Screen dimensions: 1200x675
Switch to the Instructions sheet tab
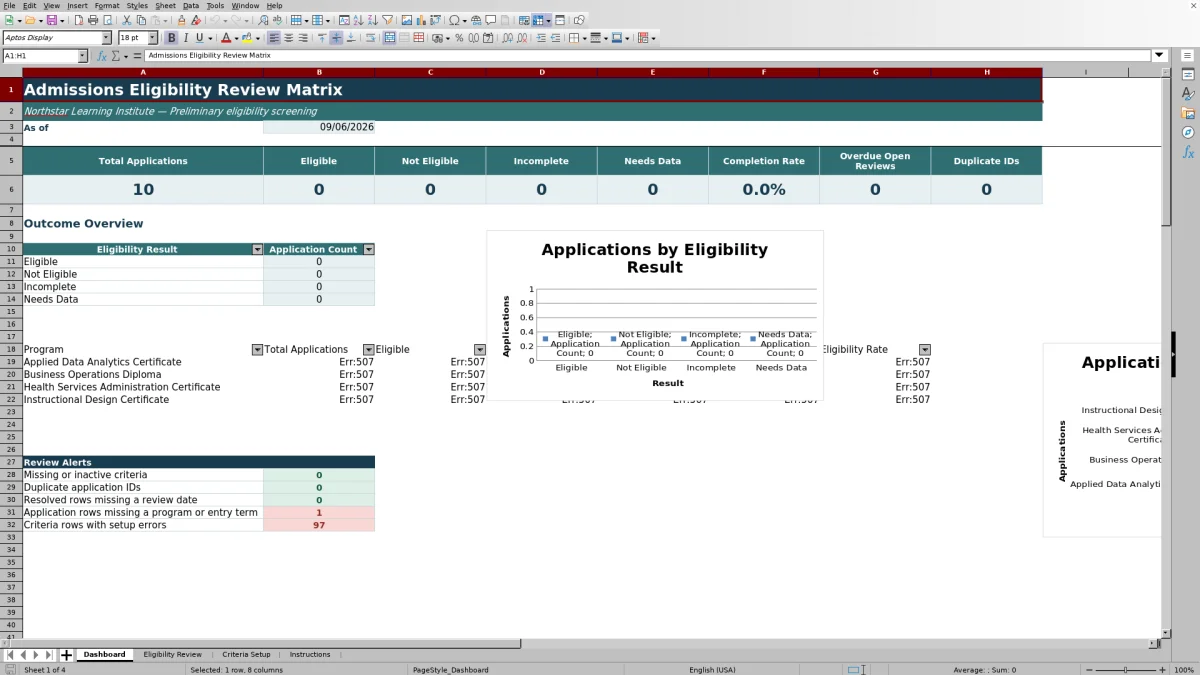310,655
